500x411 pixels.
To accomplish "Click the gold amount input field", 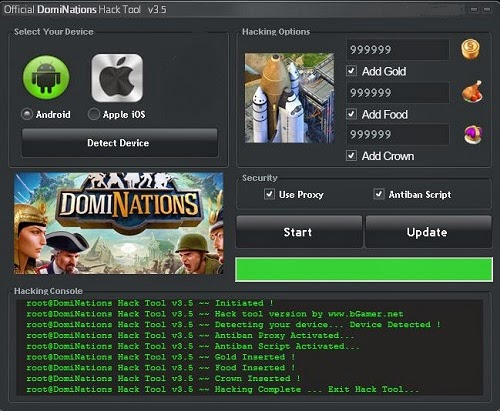I will tap(398, 50).
